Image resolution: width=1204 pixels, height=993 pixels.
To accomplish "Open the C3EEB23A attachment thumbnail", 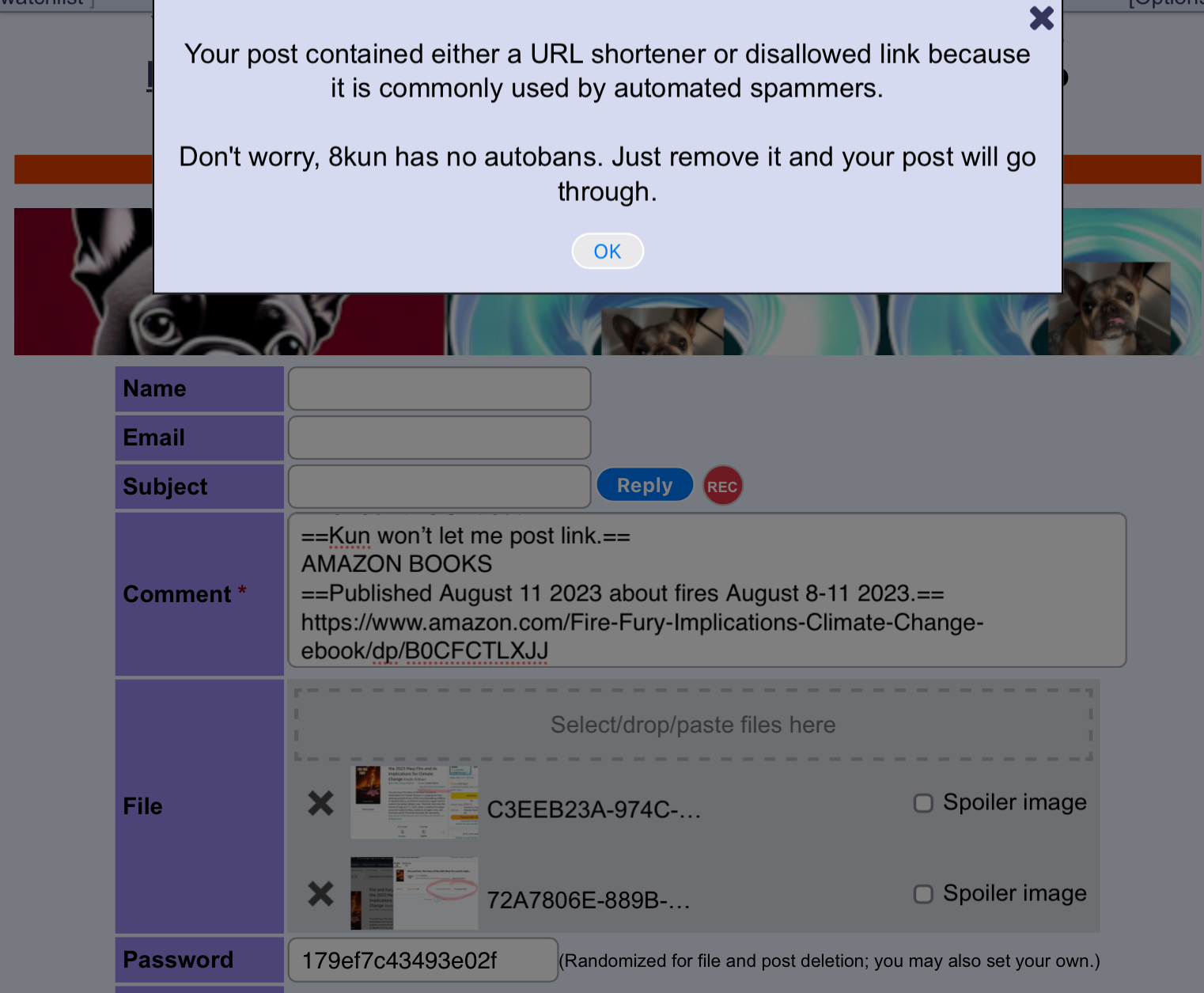I will click(x=415, y=802).
